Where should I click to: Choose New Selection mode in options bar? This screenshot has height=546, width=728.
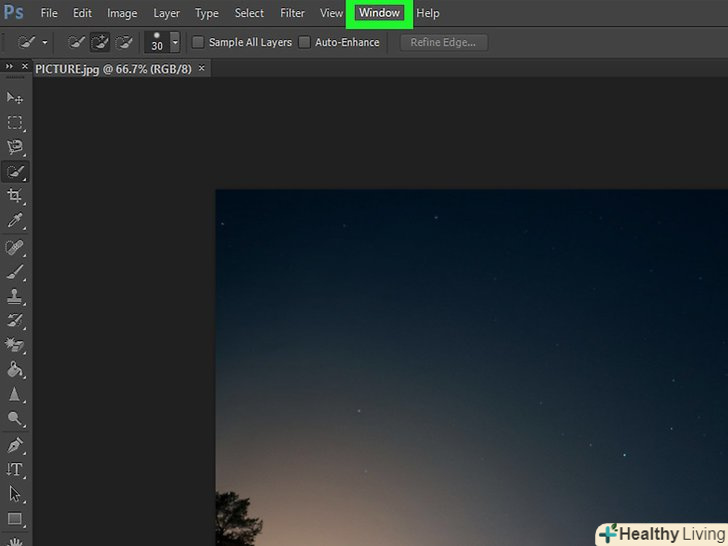(76, 42)
